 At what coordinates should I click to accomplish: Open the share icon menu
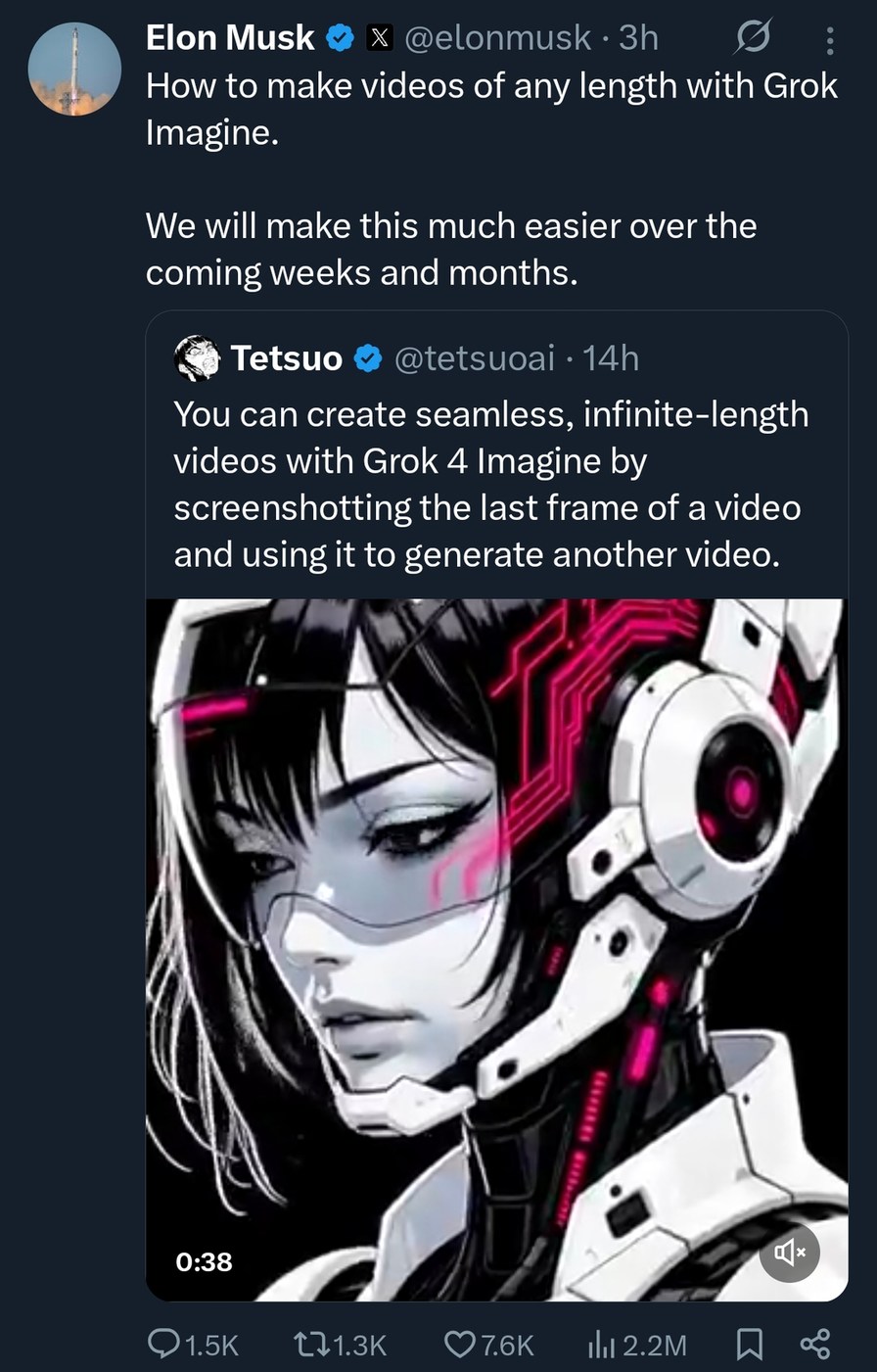pos(815,1344)
